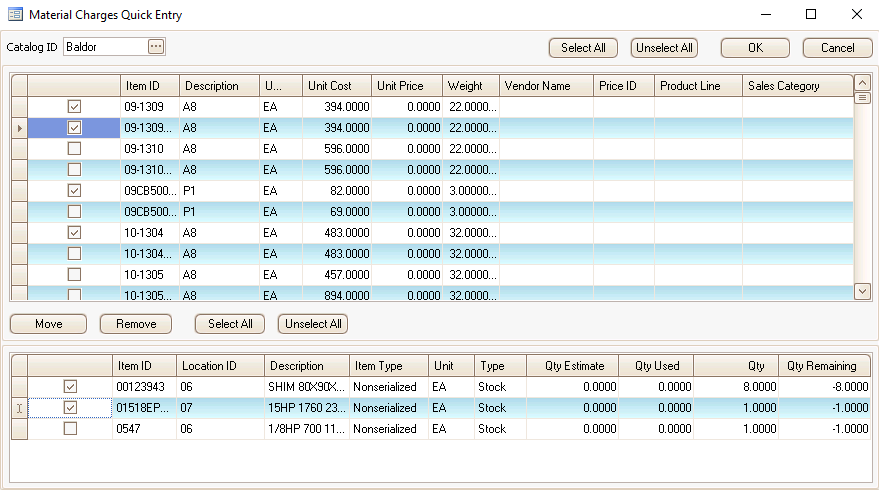Click the OK button
This screenshot has width=879, height=490.
[x=755, y=48]
